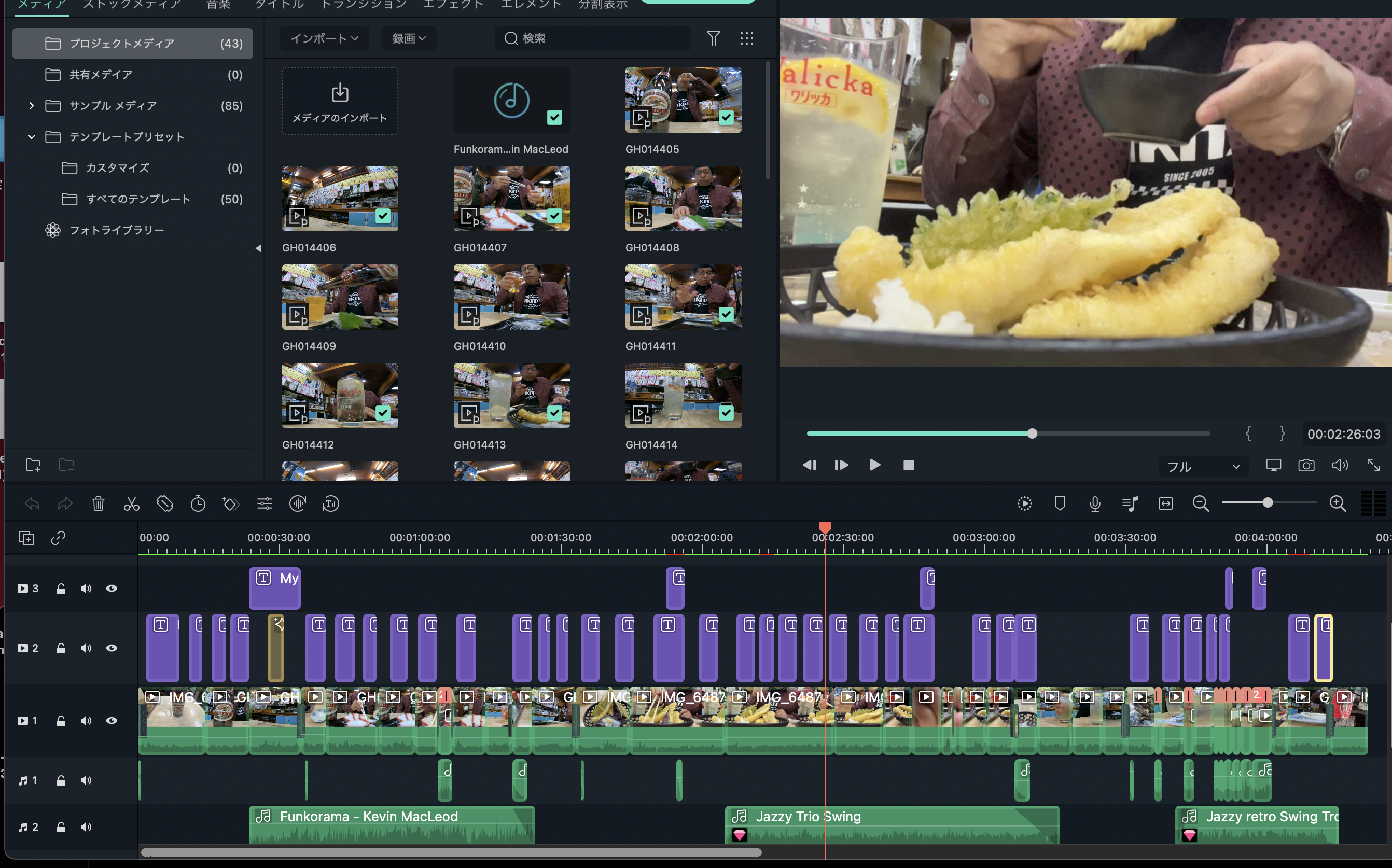Viewport: 1392px width, 868px height.
Task: Click the text-to-speech circular icon
Action: tap(331, 504)
